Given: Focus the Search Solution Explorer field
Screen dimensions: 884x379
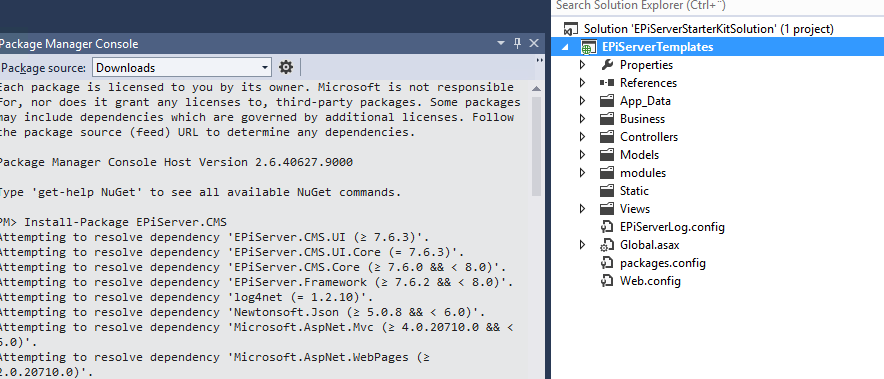Looking at the screenshot, I should click(716, 6).
